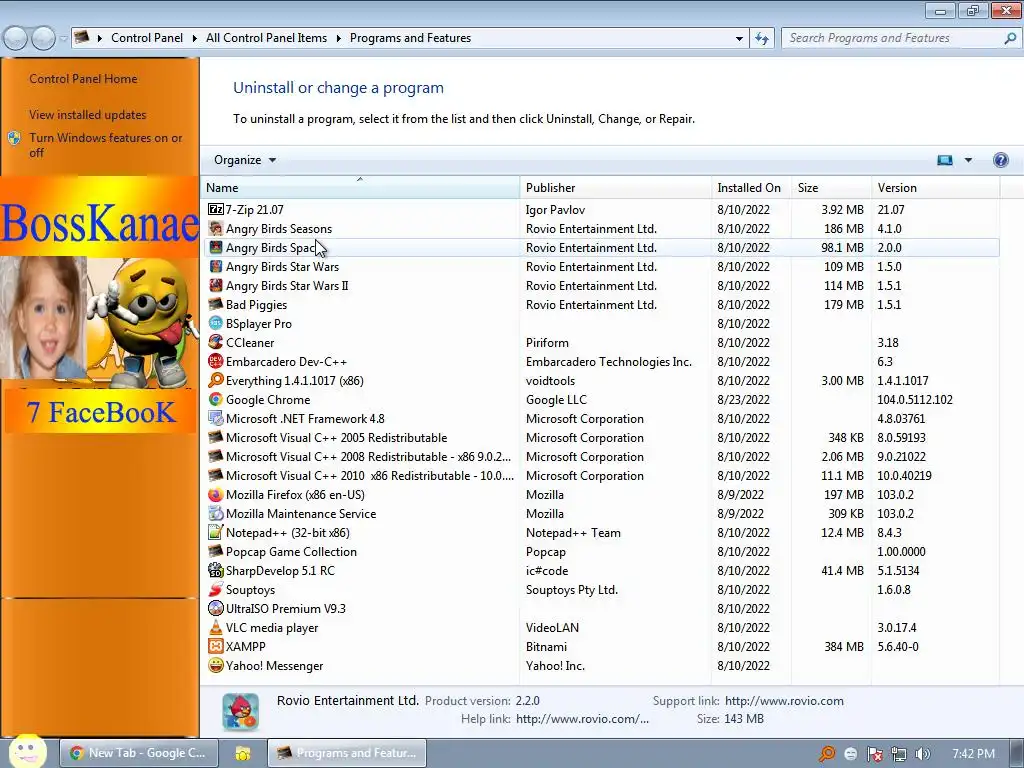Screen dimensions: 1024x768
Task: Open View installed updates link
Action: click(88, 115)
